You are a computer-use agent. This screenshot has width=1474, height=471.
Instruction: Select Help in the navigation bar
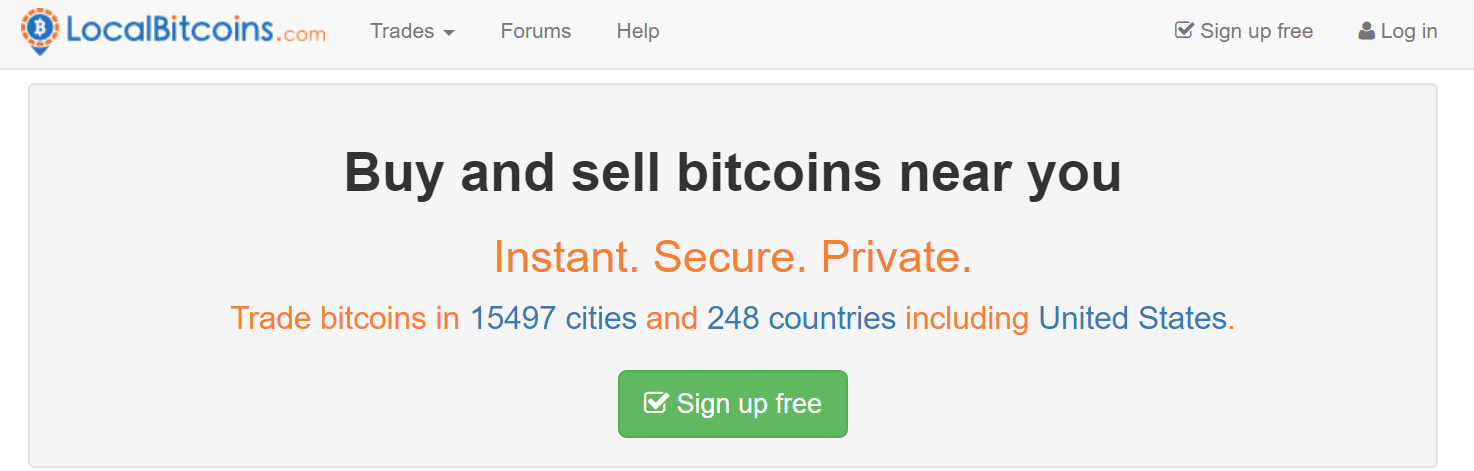click(638, 31)
